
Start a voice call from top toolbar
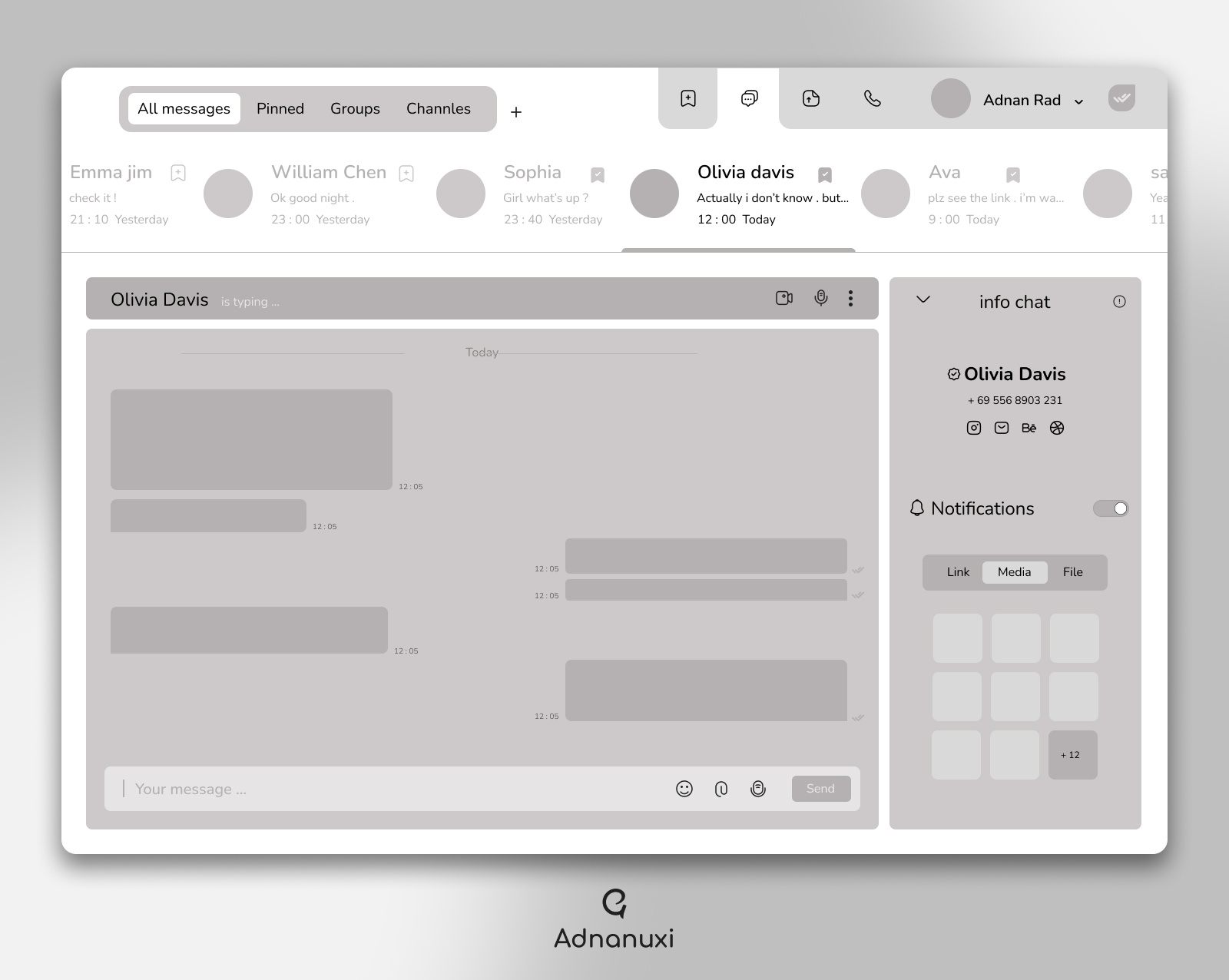click(x=872, y=98)
